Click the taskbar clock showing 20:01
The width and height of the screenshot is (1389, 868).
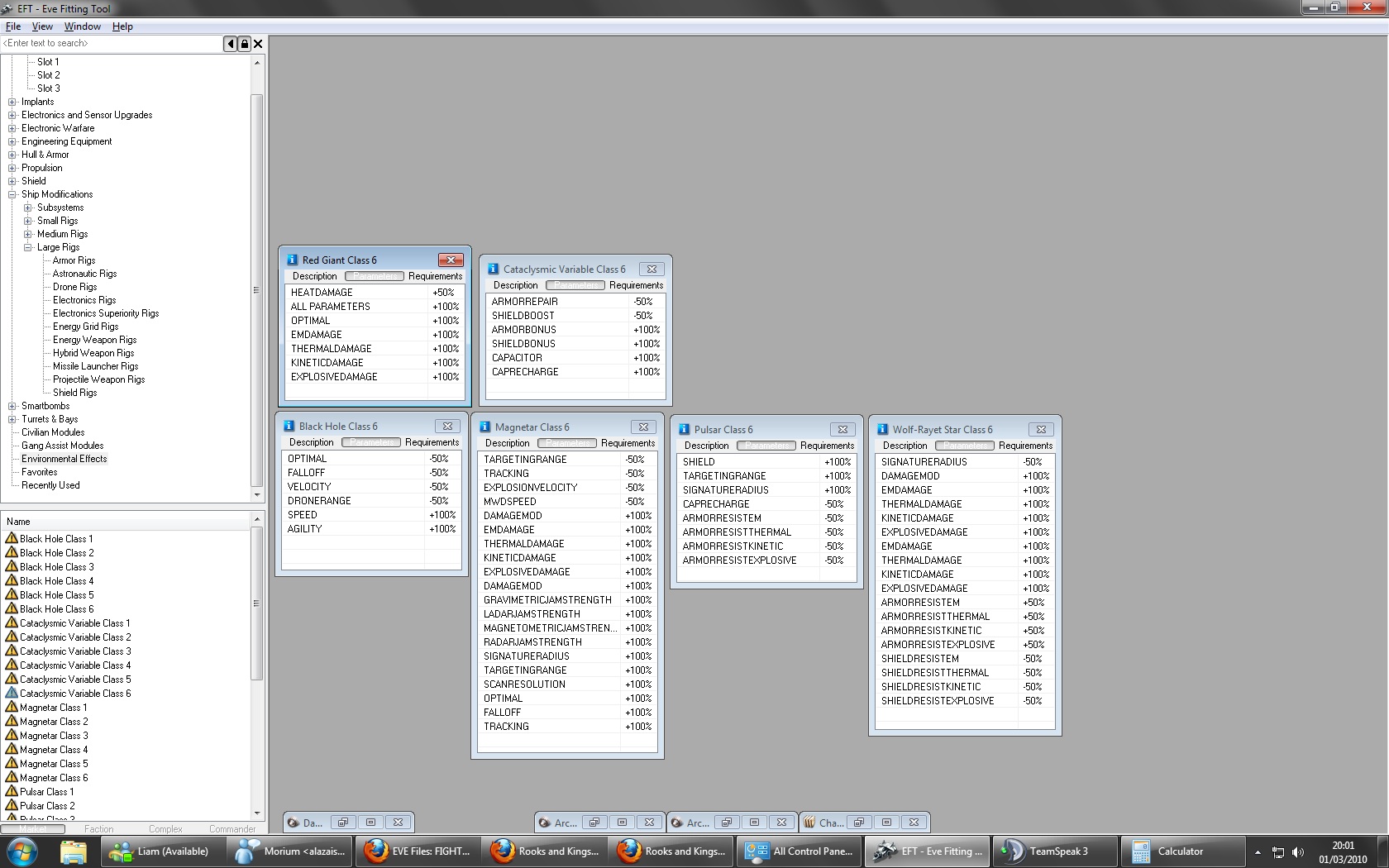1343,852
